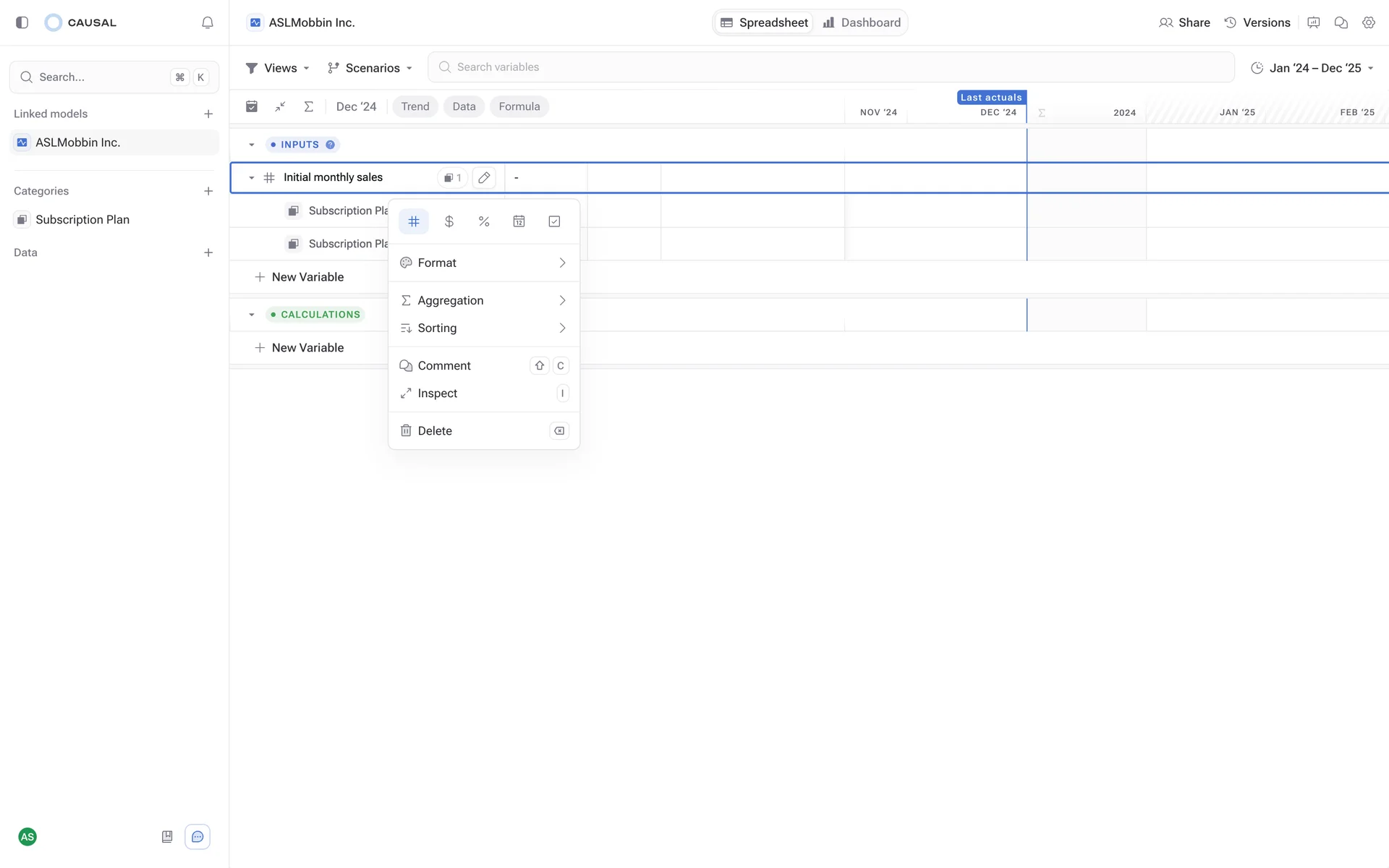Screen dimensions: 1389x868
Task: Choose the date type calendar icon
Action: (519, 221)
